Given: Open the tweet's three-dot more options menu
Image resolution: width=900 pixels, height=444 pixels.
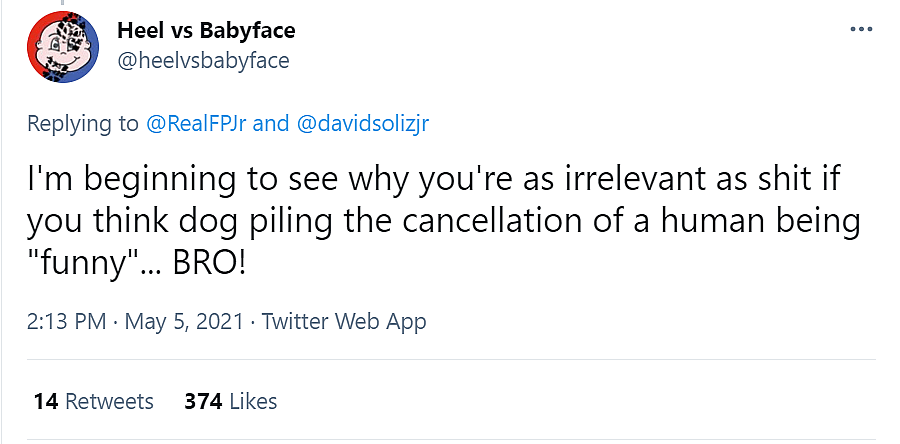Looking at the screenshot, I should [x=860, y=28].
